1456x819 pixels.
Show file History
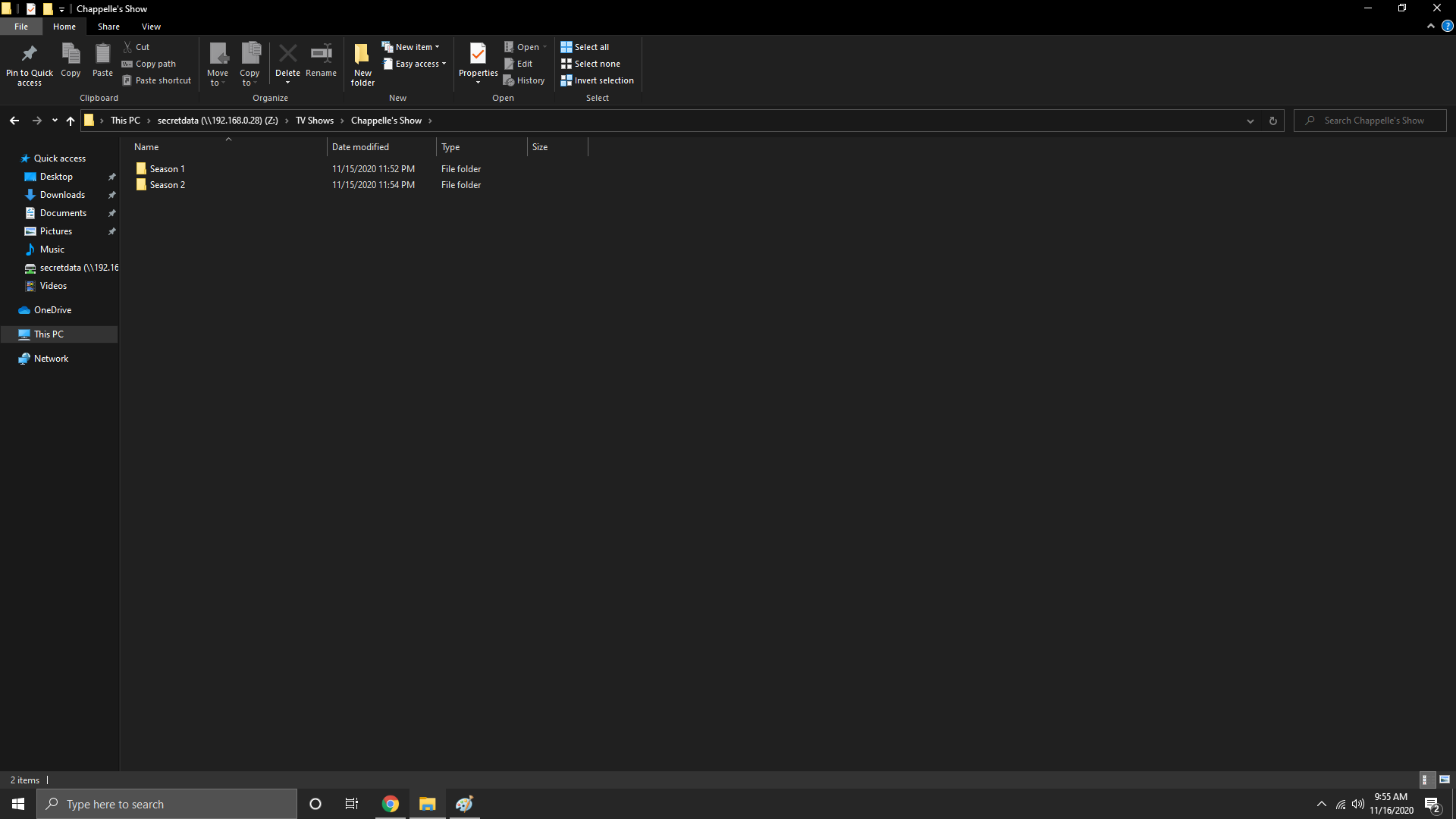tap(524, 80)
